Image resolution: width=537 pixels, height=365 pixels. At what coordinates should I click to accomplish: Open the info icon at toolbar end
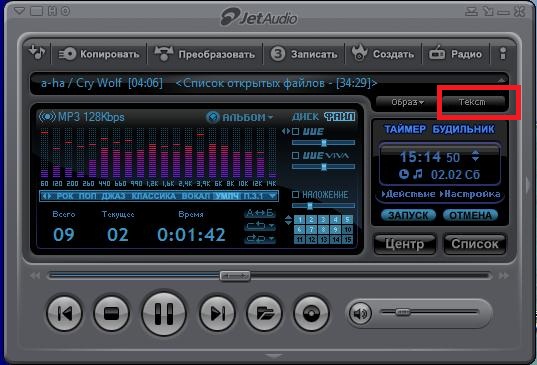point(503,53)
